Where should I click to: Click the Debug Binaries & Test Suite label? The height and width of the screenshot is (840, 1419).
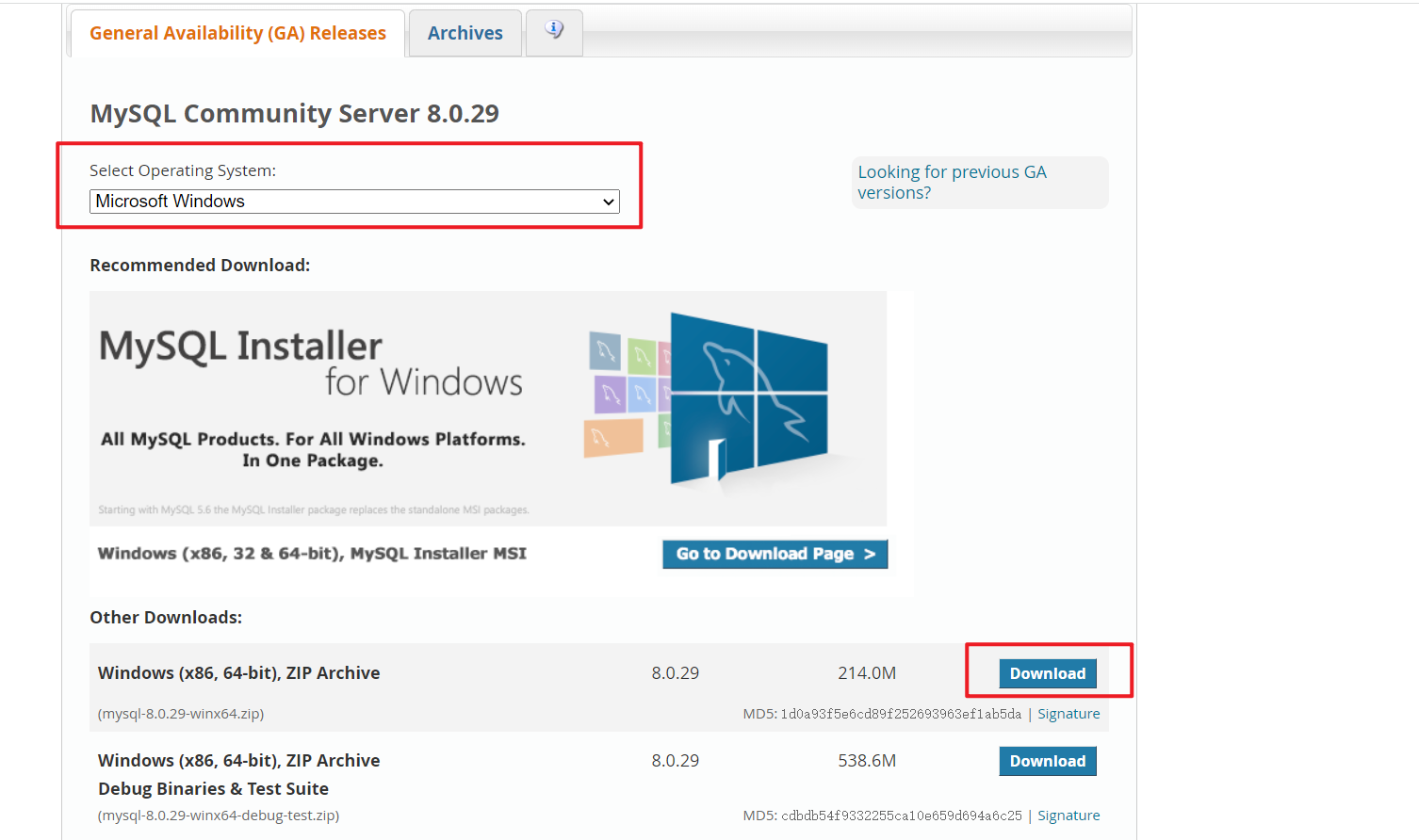(x=213, y=789)
